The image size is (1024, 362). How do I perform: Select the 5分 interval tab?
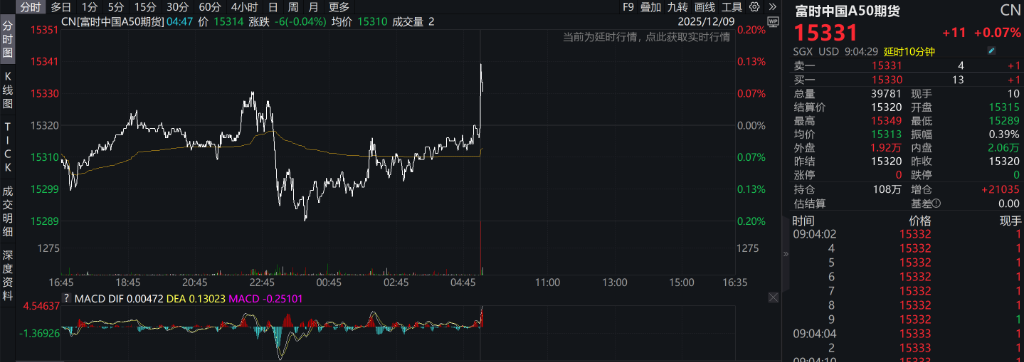pyautogui.click(x=115, y=7)
